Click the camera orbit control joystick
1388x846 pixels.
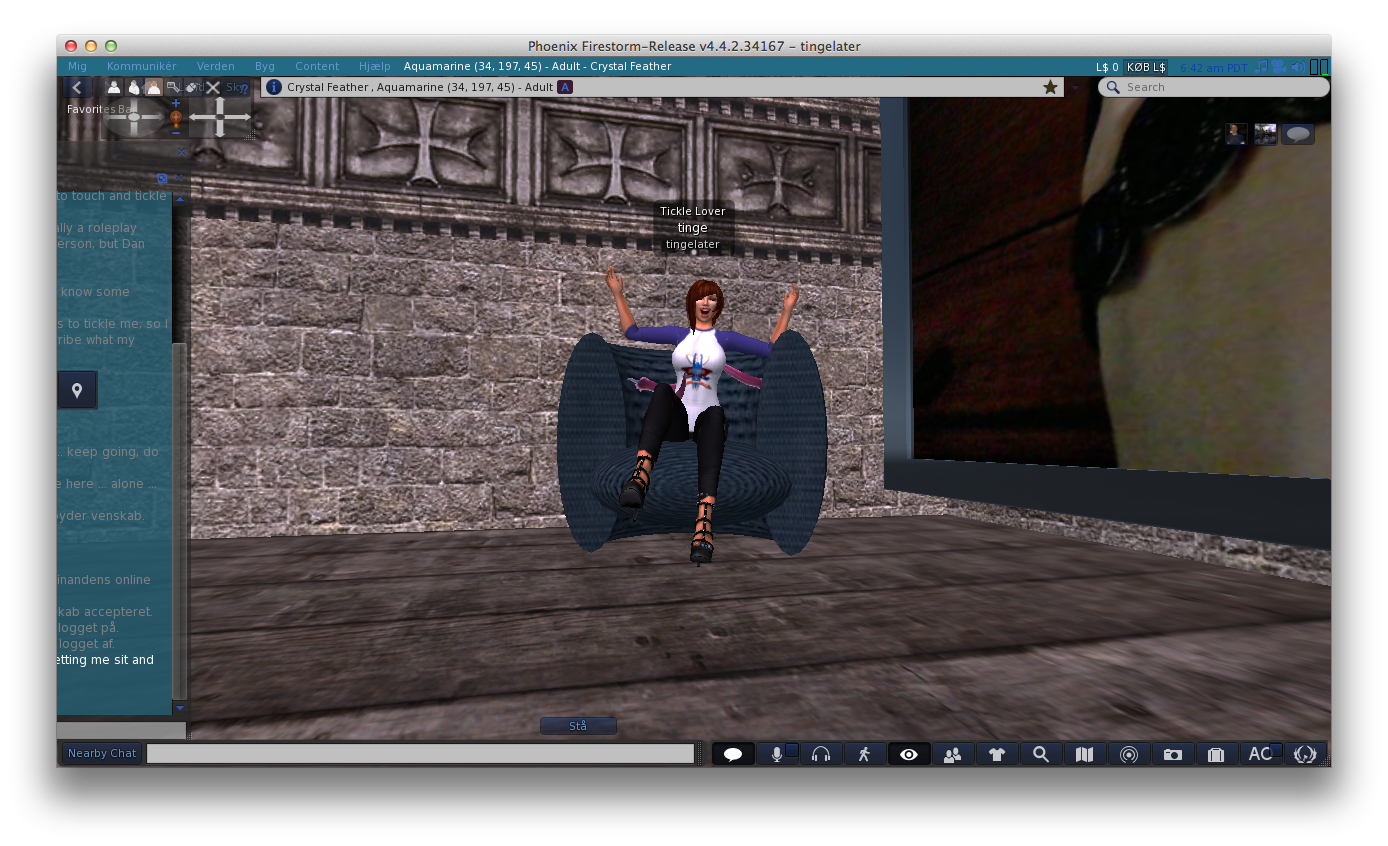pyautogui.click(x=134, y=117)
